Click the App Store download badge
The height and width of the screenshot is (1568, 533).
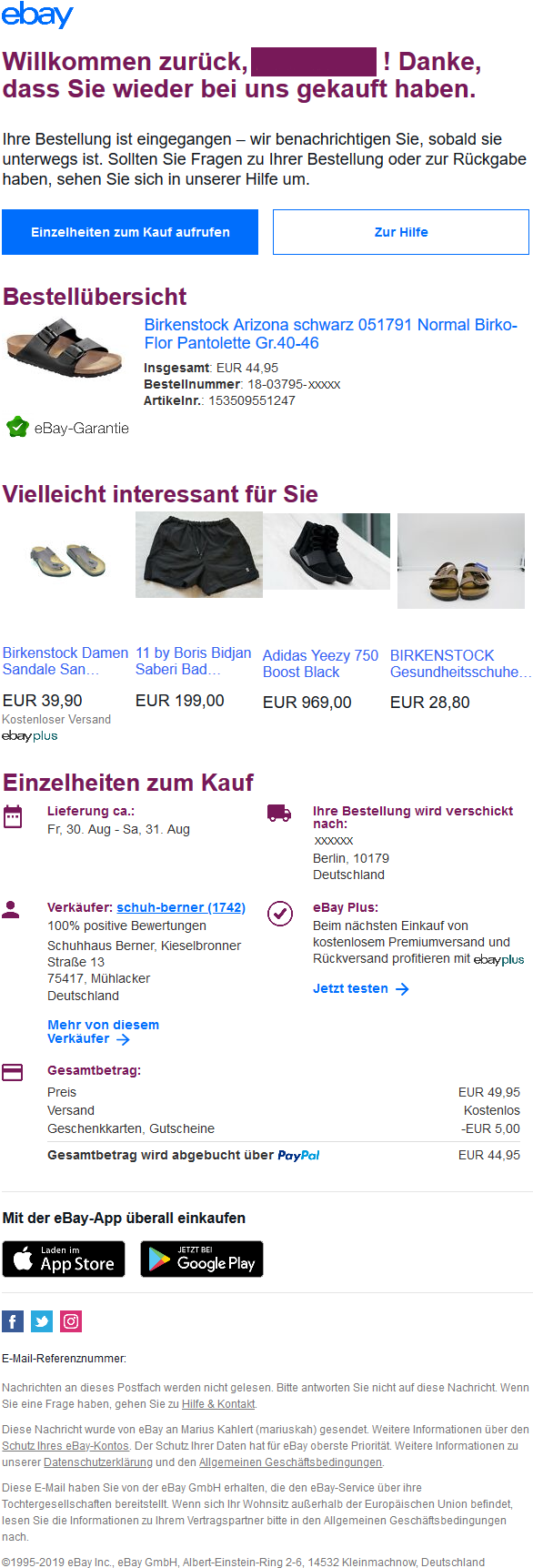point(63,1259)
